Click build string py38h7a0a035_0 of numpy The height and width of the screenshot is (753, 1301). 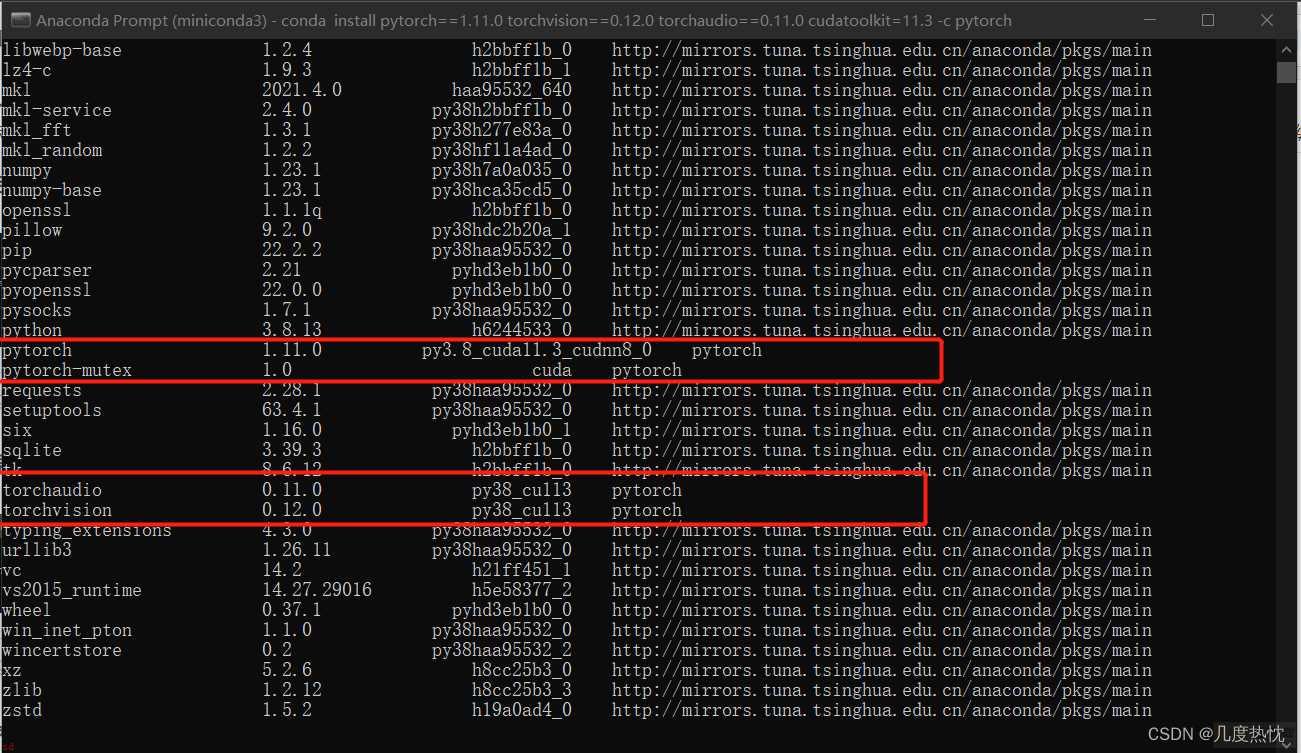[502, 170]
